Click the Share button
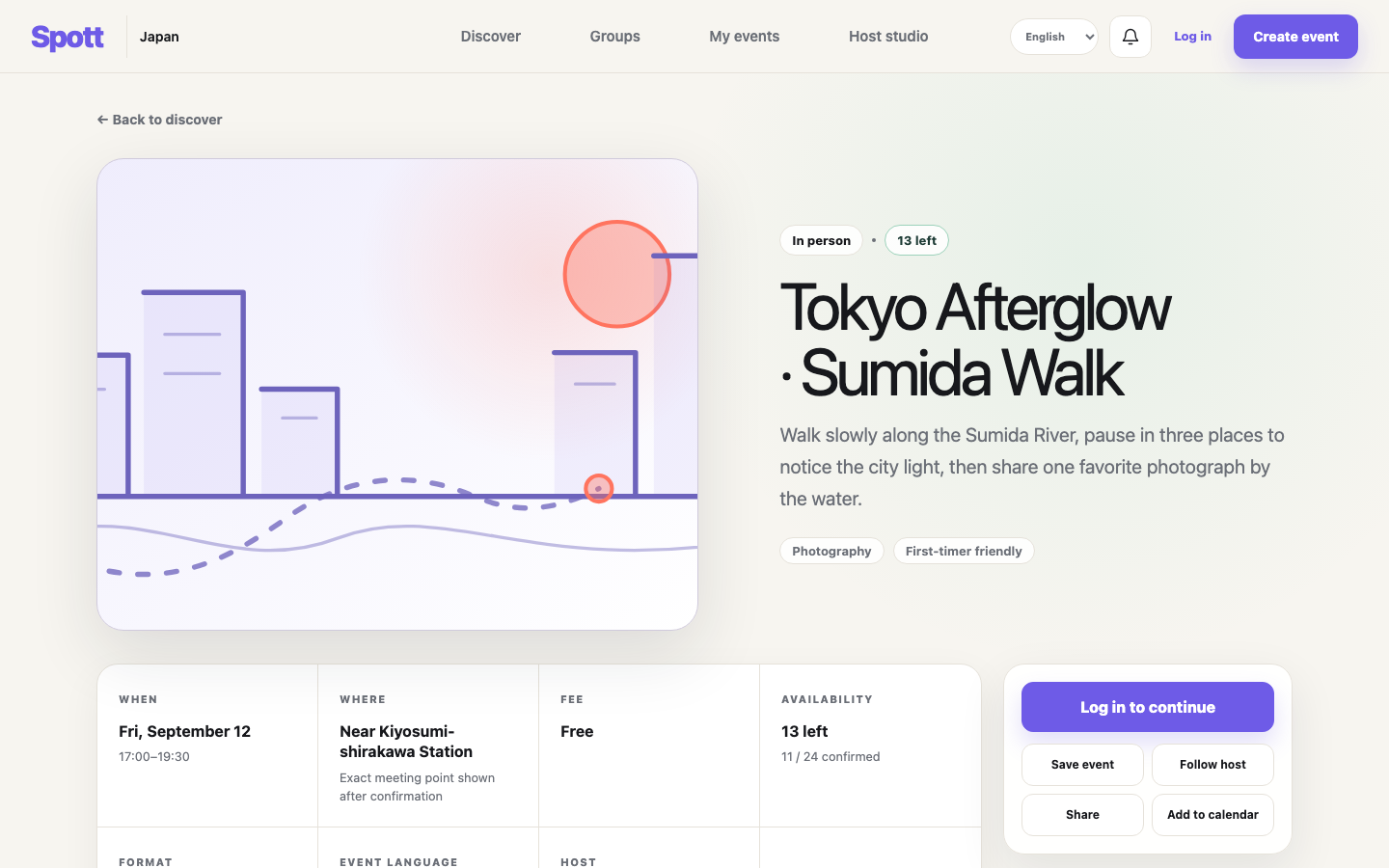The height and width of the screenshot is (868, 1389). (1082, 815)
